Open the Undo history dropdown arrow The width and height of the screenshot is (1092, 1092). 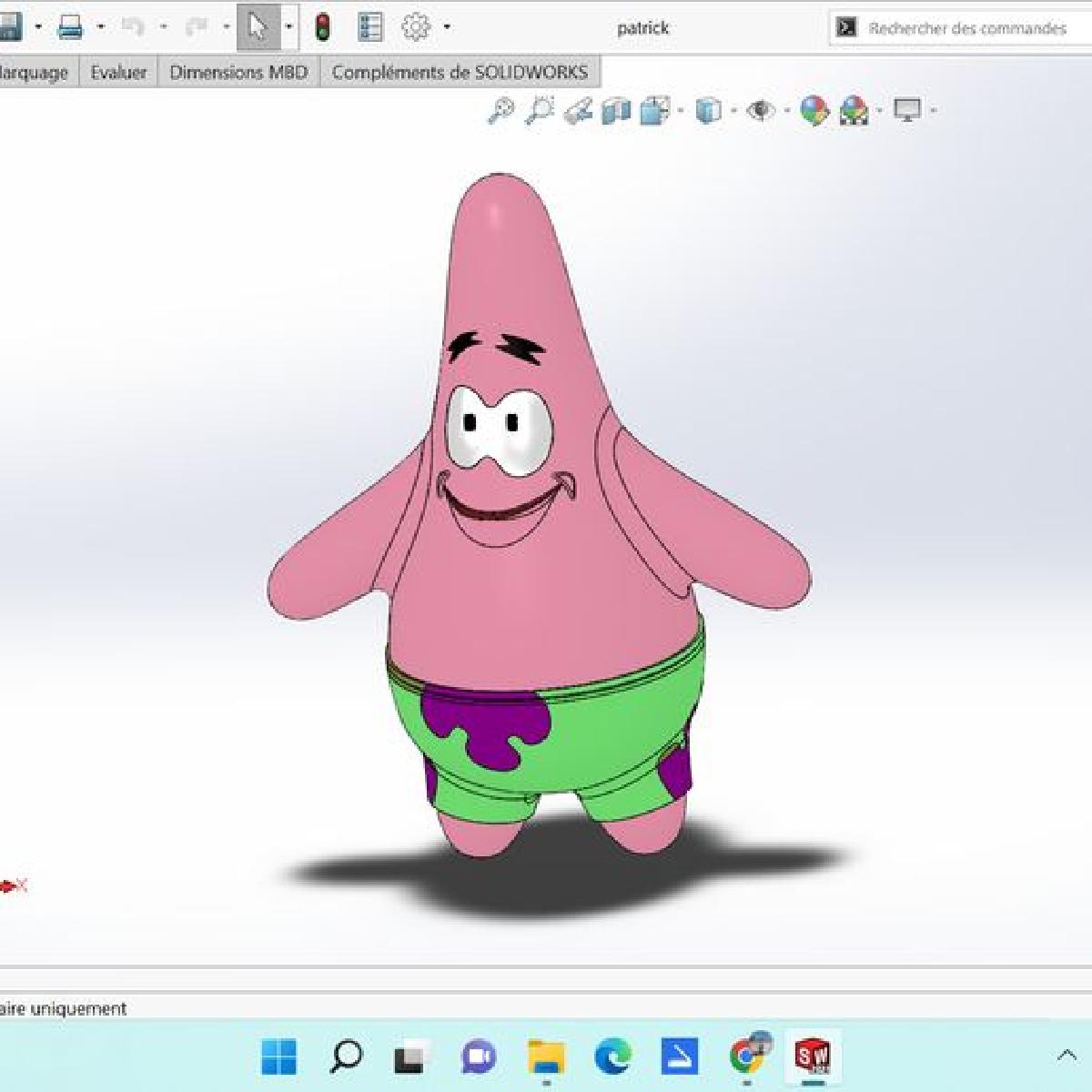(x=163, y=27)
